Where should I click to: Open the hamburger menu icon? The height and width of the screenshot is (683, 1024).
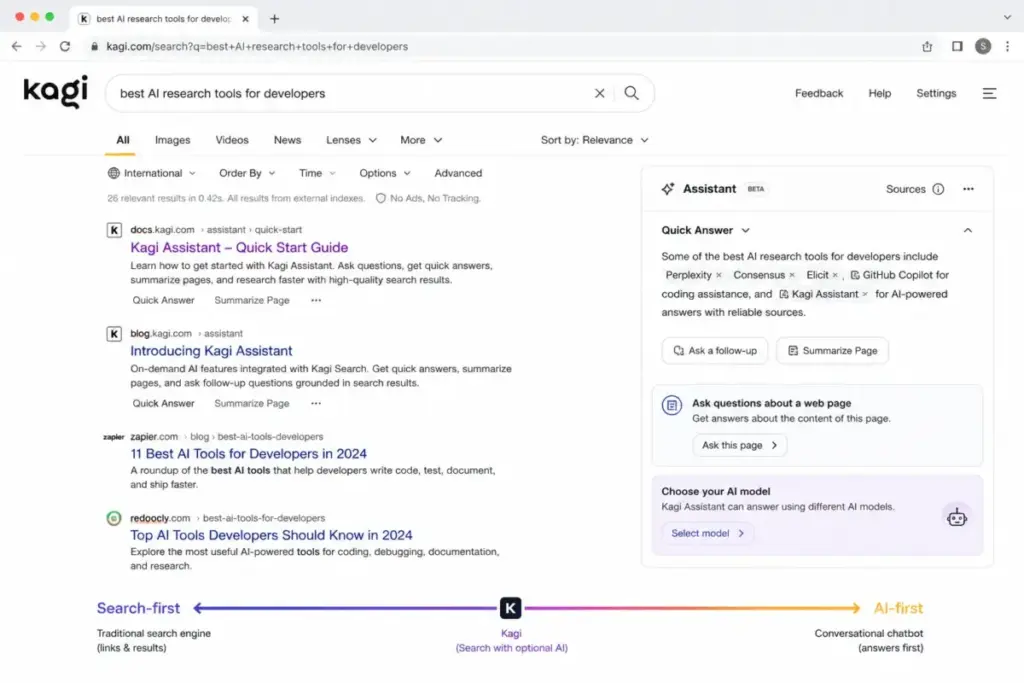point(989,93)
